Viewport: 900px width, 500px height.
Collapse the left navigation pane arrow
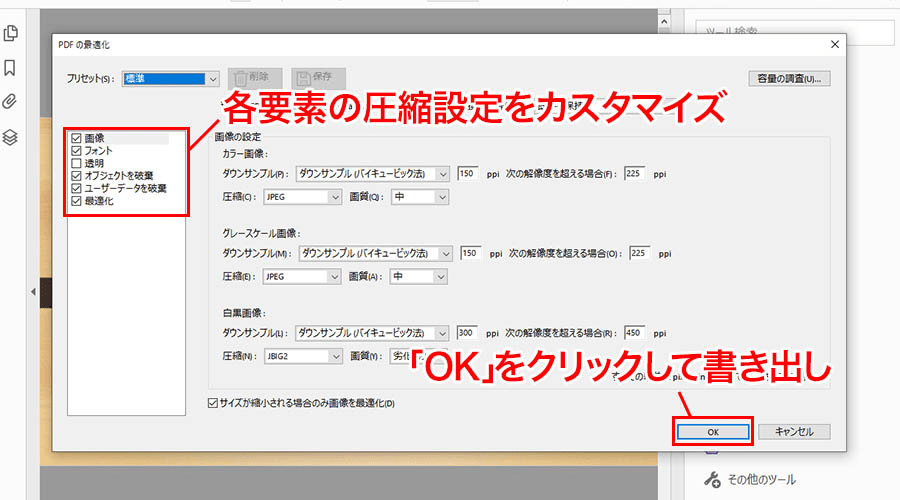[33, 292]
